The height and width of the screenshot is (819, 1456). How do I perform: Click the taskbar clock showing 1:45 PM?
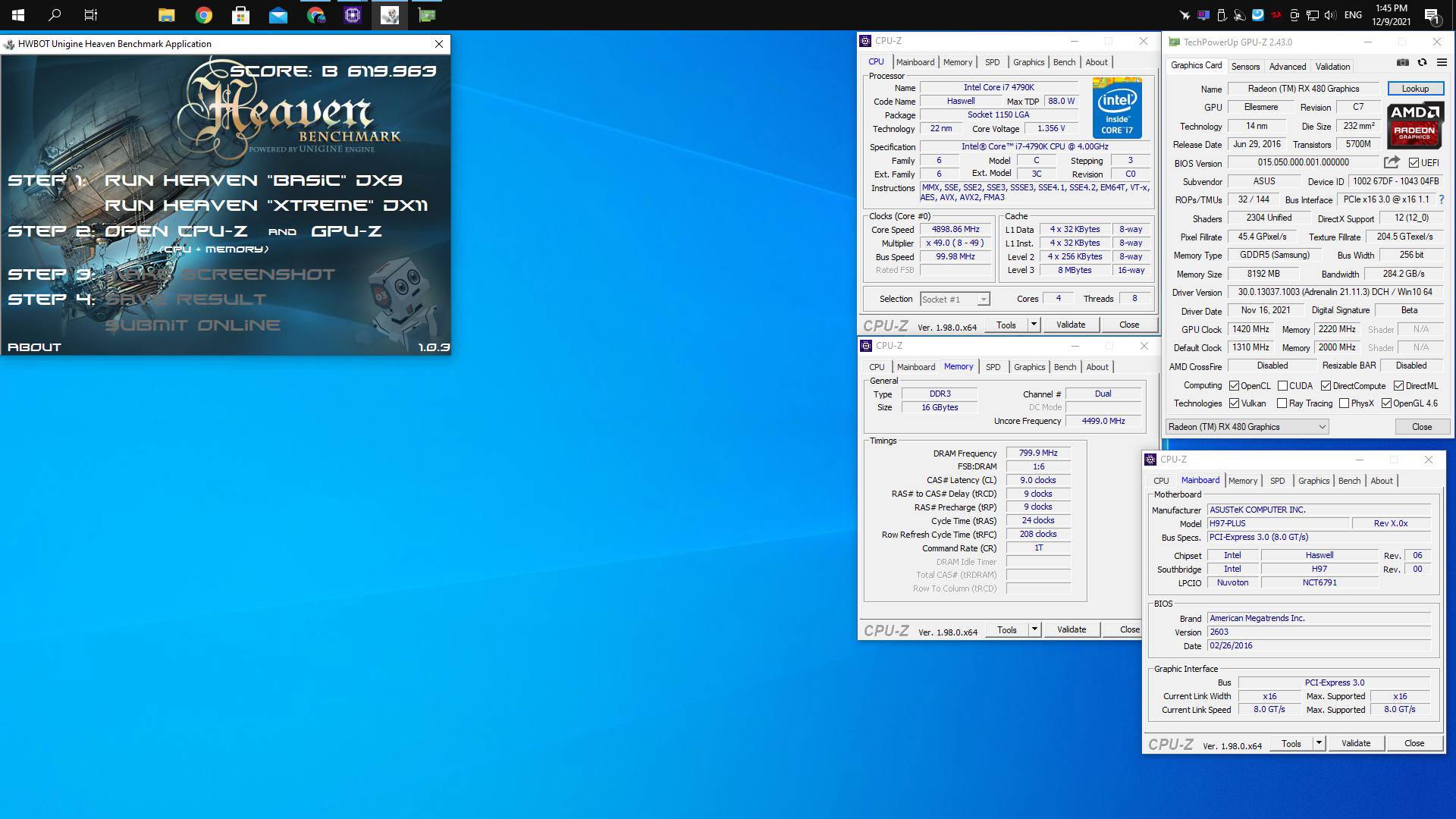pos(1392,14)
